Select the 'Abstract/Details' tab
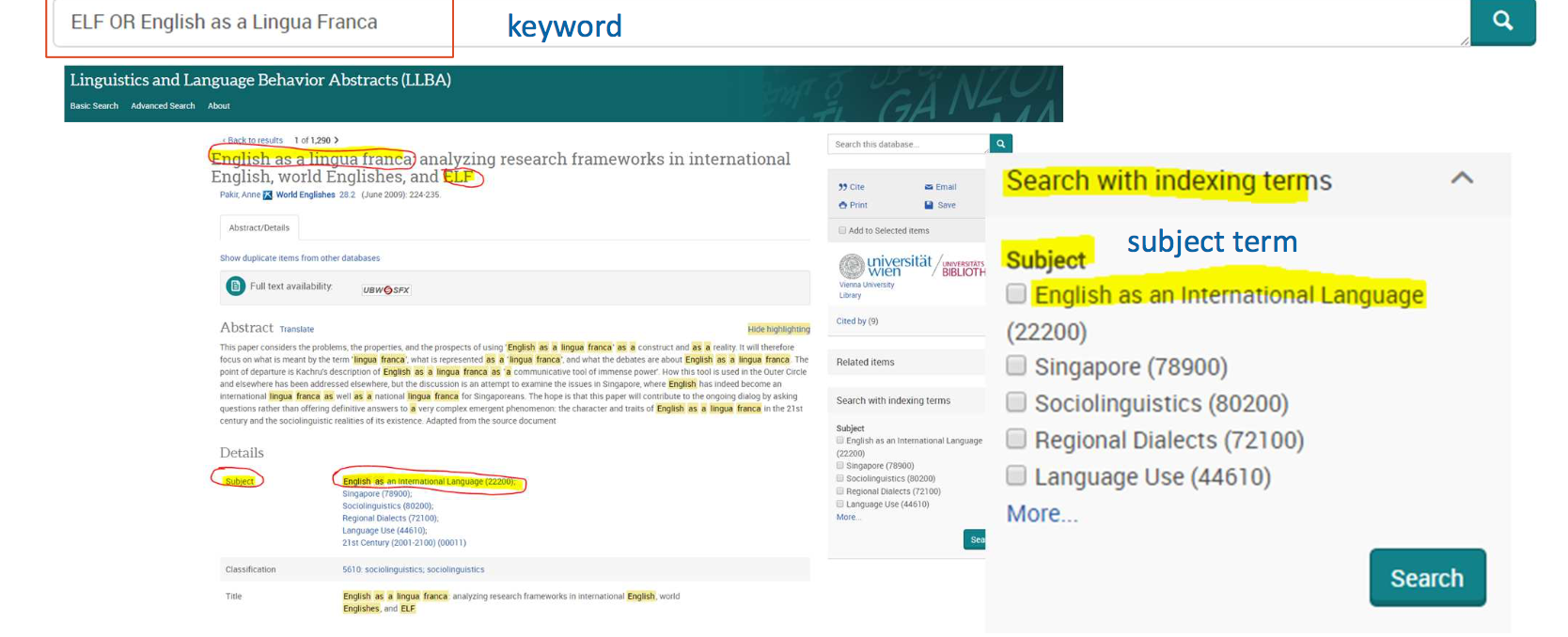Screen dimensions: 1568x637 point(259,227)
